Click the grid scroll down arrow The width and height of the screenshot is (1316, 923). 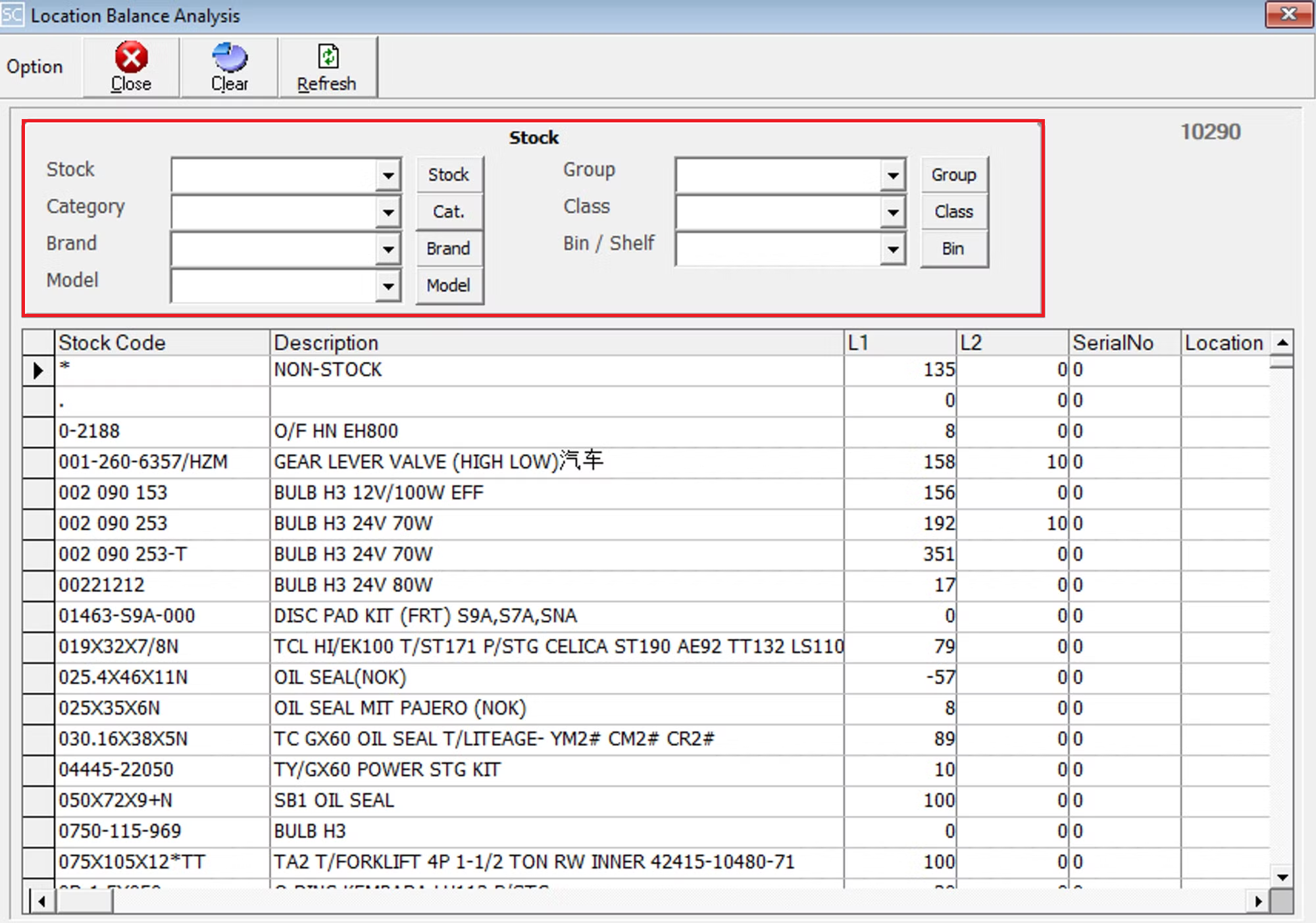(x=1282, y=877)
